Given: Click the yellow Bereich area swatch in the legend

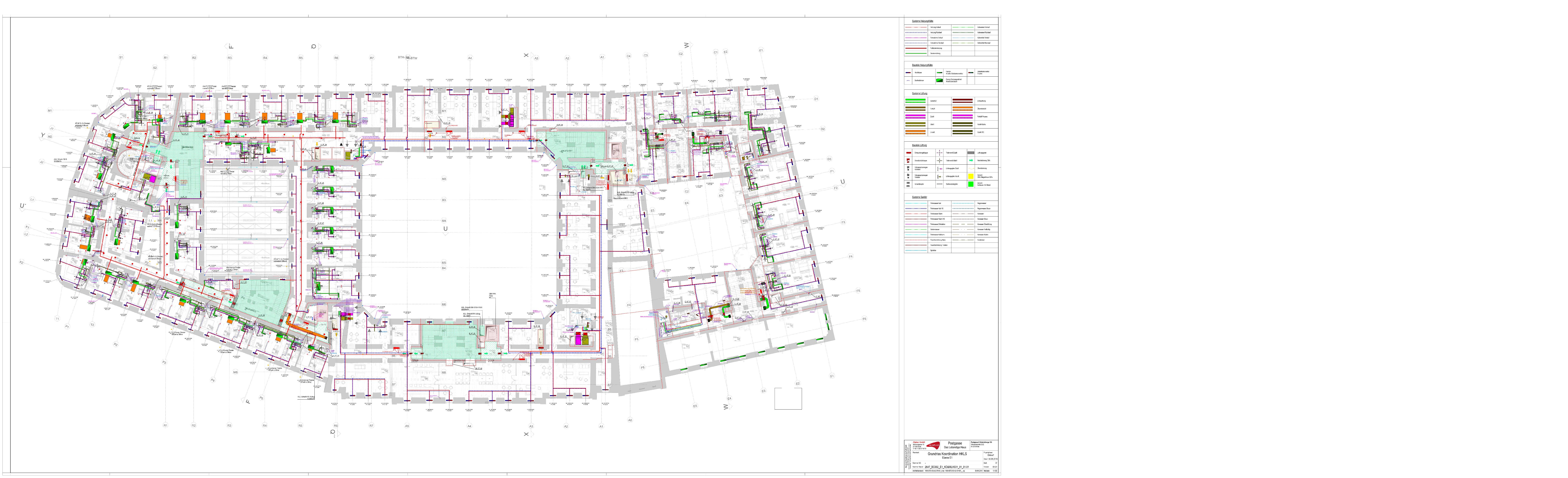Looking at the screenshot, I should [971, 176].
